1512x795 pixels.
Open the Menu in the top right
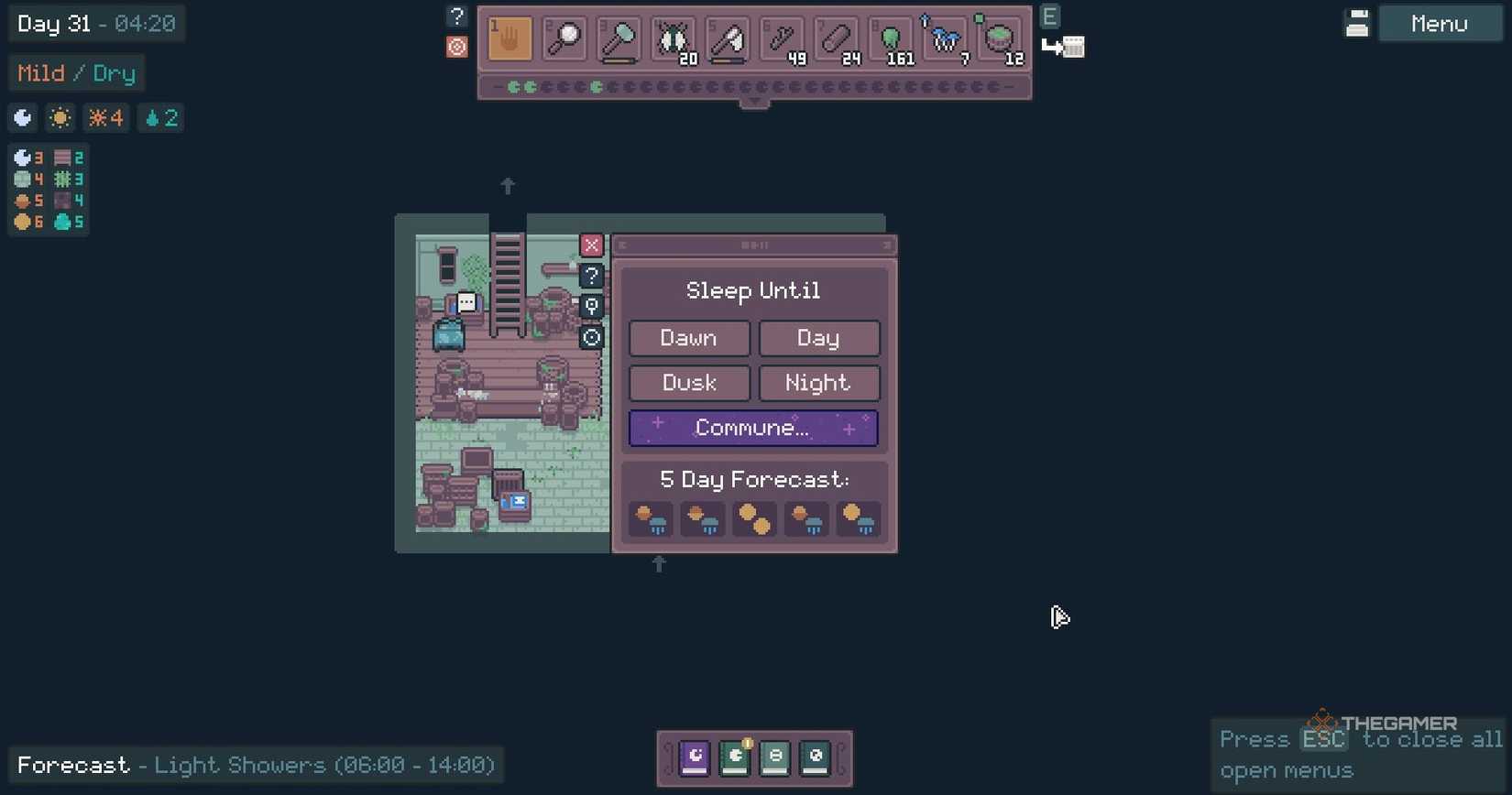1439,24
